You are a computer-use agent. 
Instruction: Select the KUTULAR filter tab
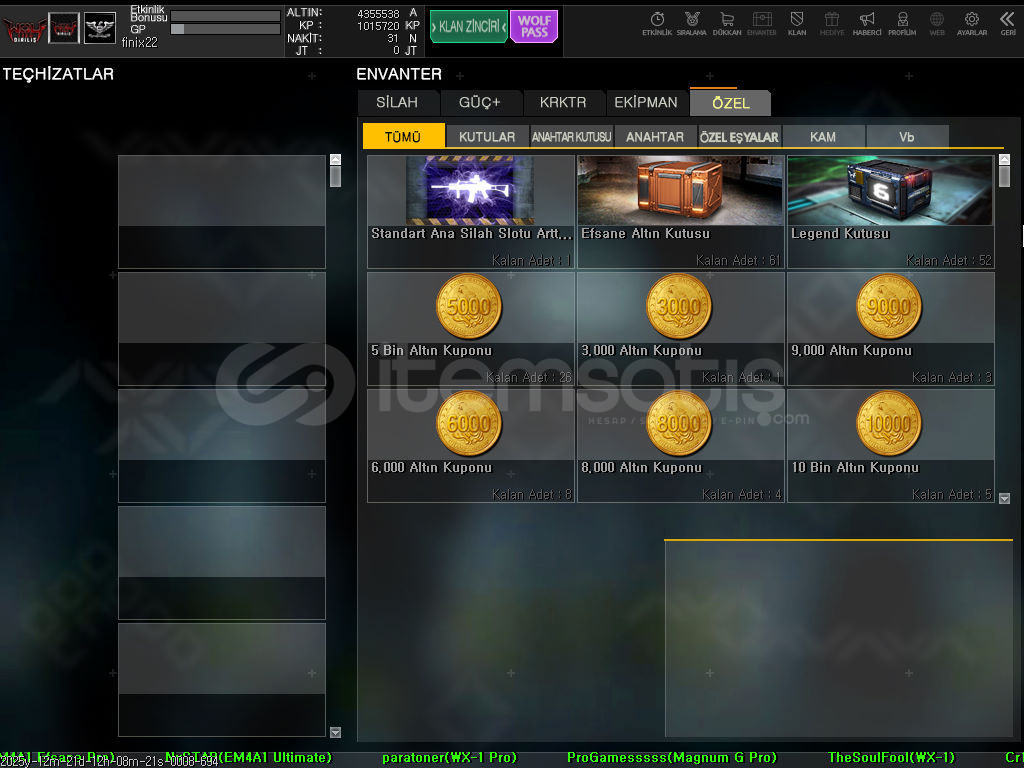[x=487, y=137]
